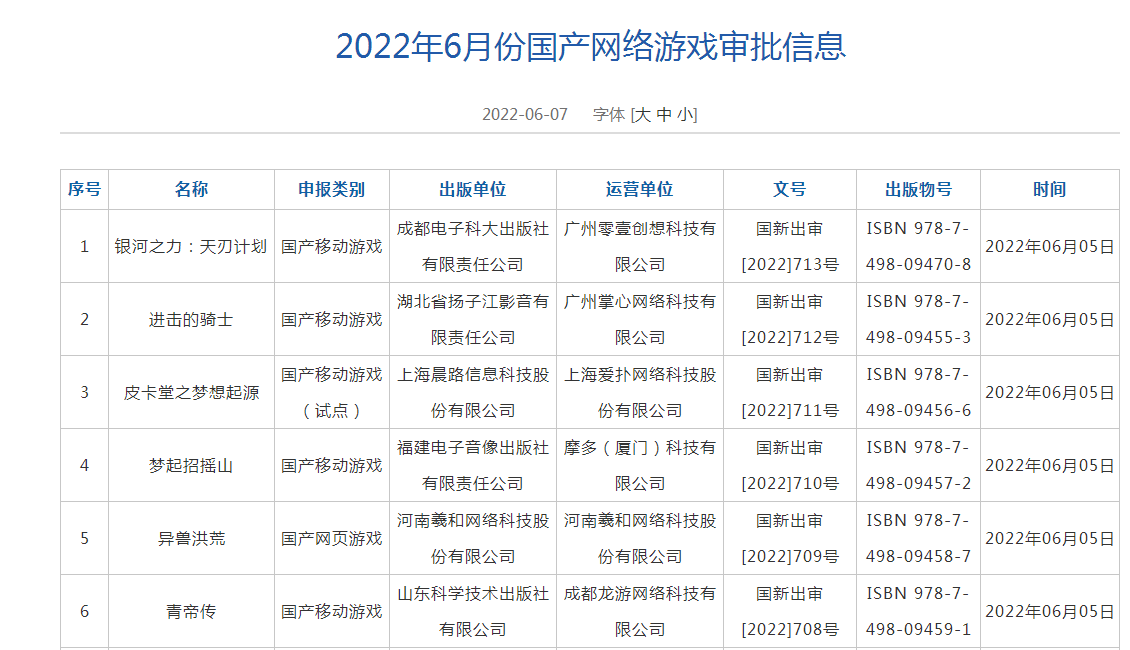Click the 出版单位 column header
This screenshot has height=650, width=1130.
tap(473, 189)
